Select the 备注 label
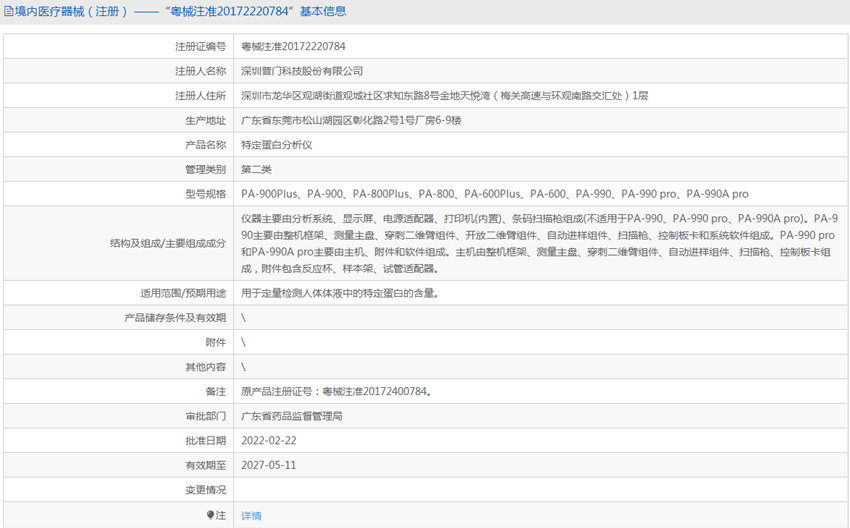This screenshot has width=850, height=528. point(216,391)
